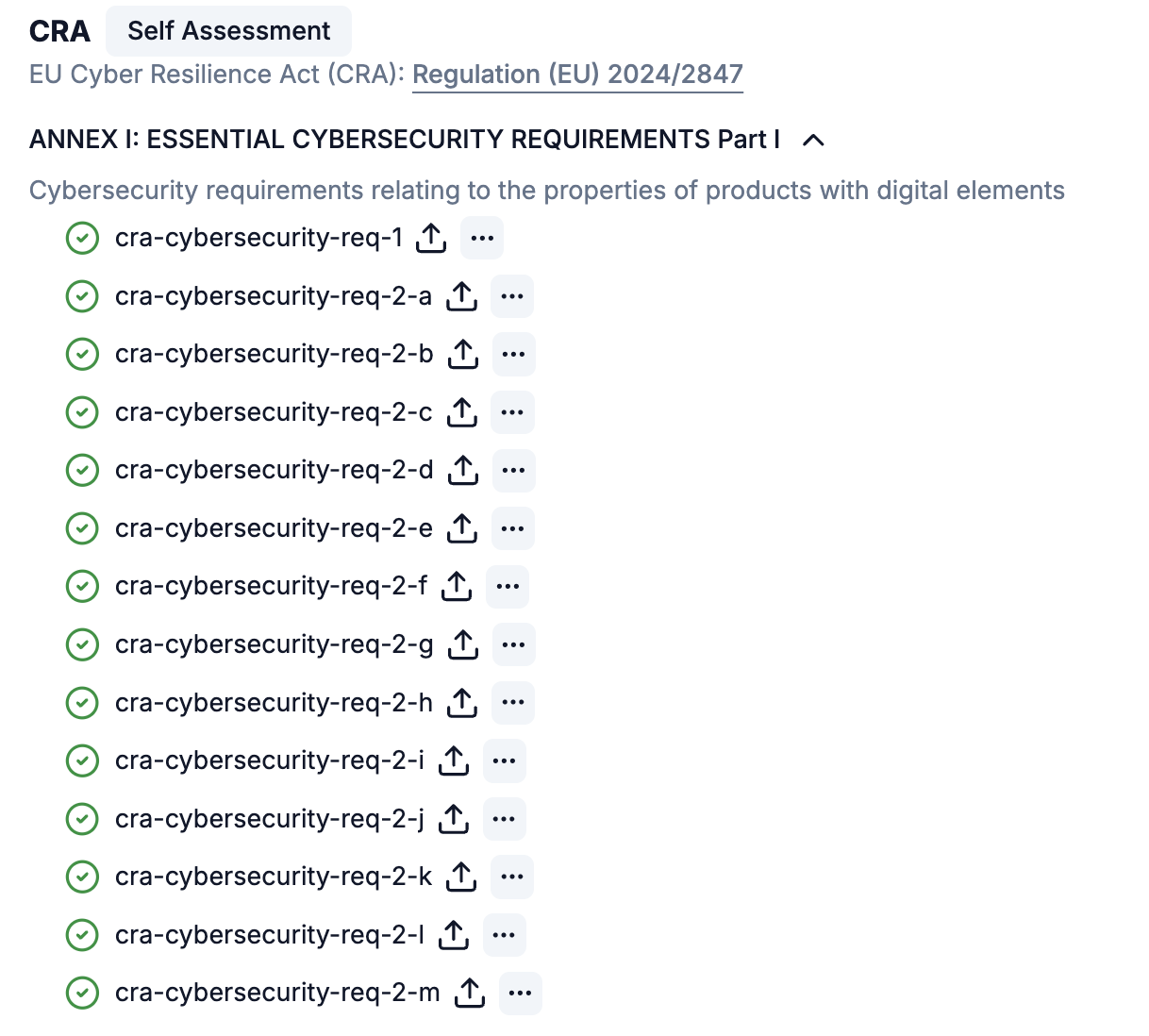Open more options menu for req-2-b
This screenshot has height=1036, width=1149.
point(514,355)
